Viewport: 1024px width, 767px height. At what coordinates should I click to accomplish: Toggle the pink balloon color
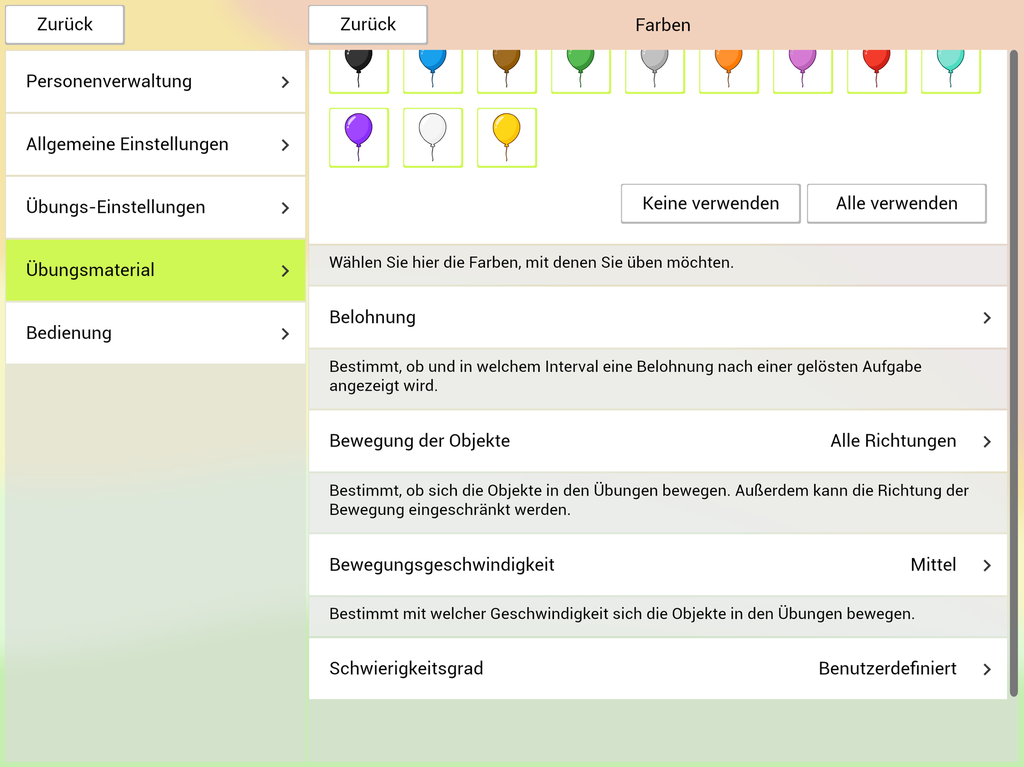803,71
